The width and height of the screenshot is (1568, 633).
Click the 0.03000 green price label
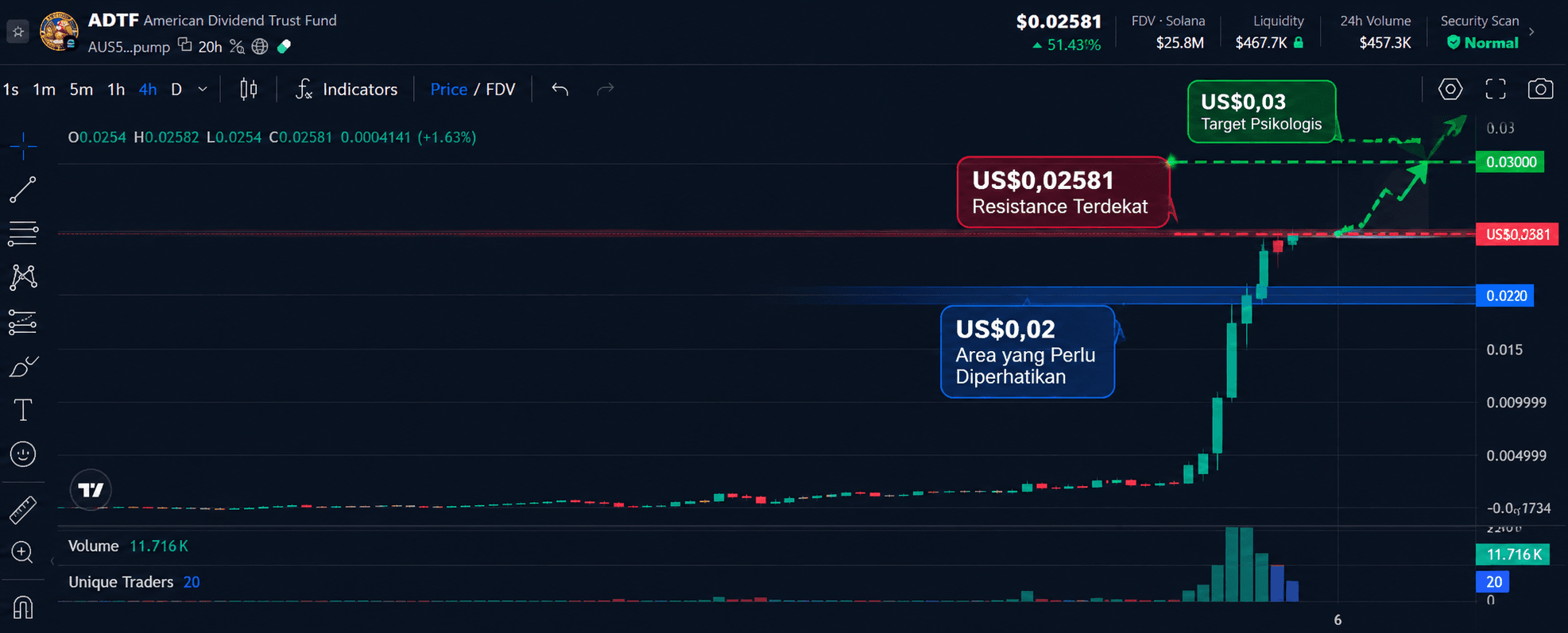tap(1510, 162)
